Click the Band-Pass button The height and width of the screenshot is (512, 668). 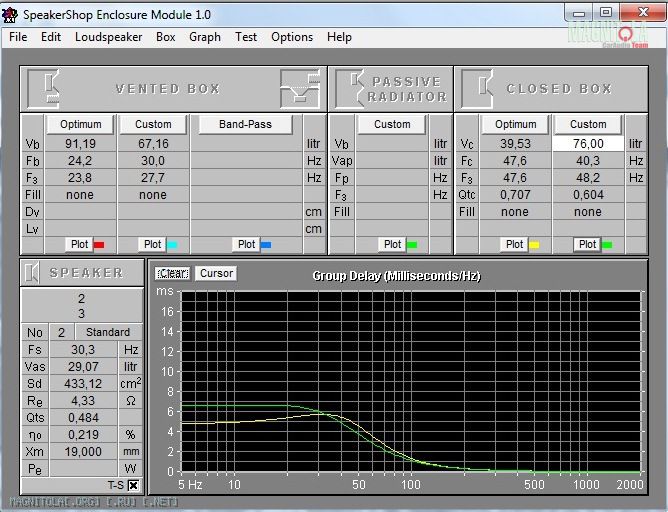pos(245,124)
